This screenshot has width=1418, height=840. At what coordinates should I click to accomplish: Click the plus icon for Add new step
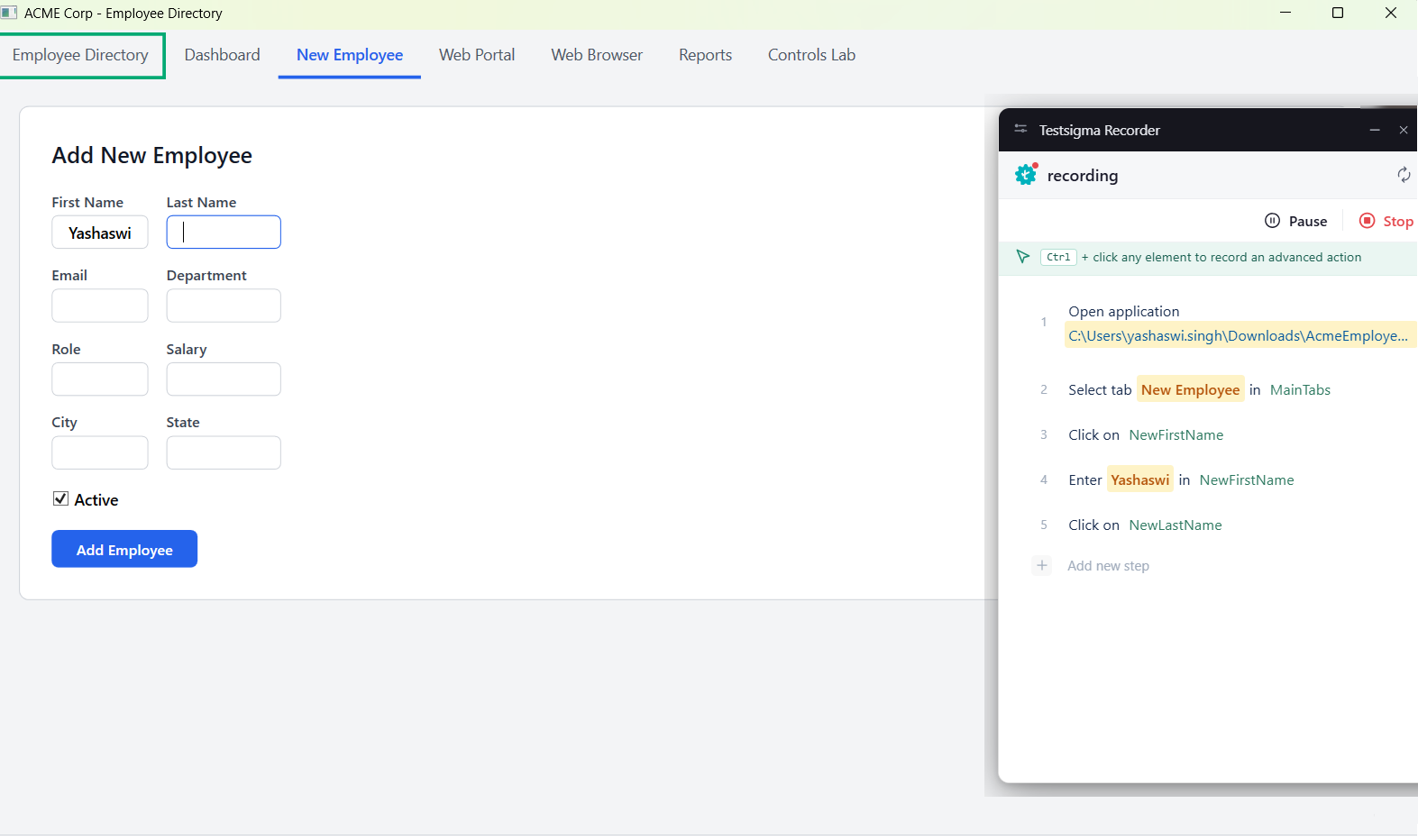click(x=1042, y=565)
